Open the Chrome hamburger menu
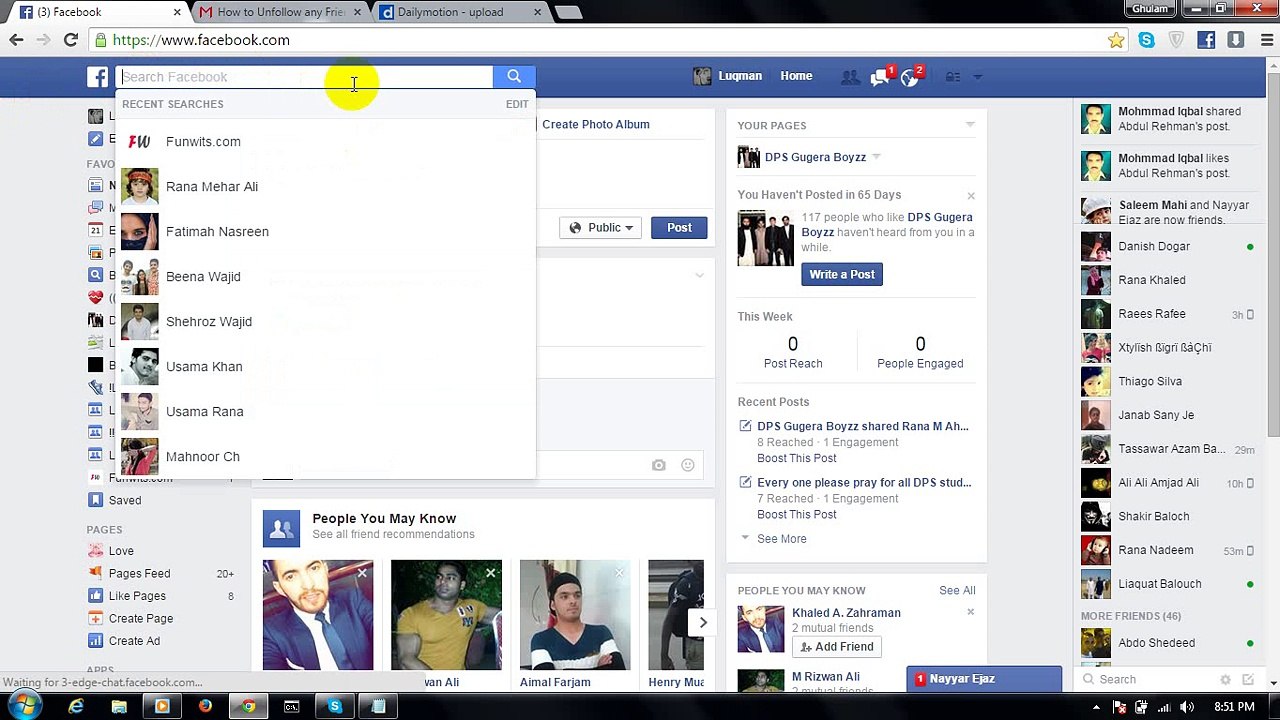Screen dimensions: 1280x720 (1265, 40)
